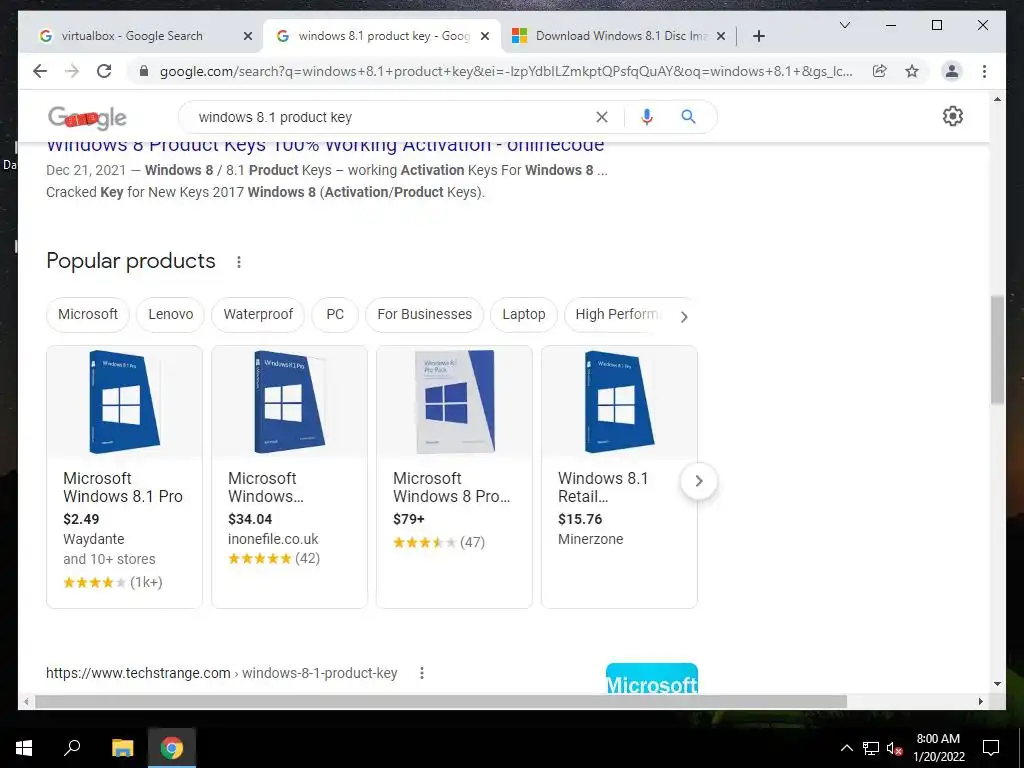
Task: Open Chrome tab search dropdown arrow
Action: [844, 25]
